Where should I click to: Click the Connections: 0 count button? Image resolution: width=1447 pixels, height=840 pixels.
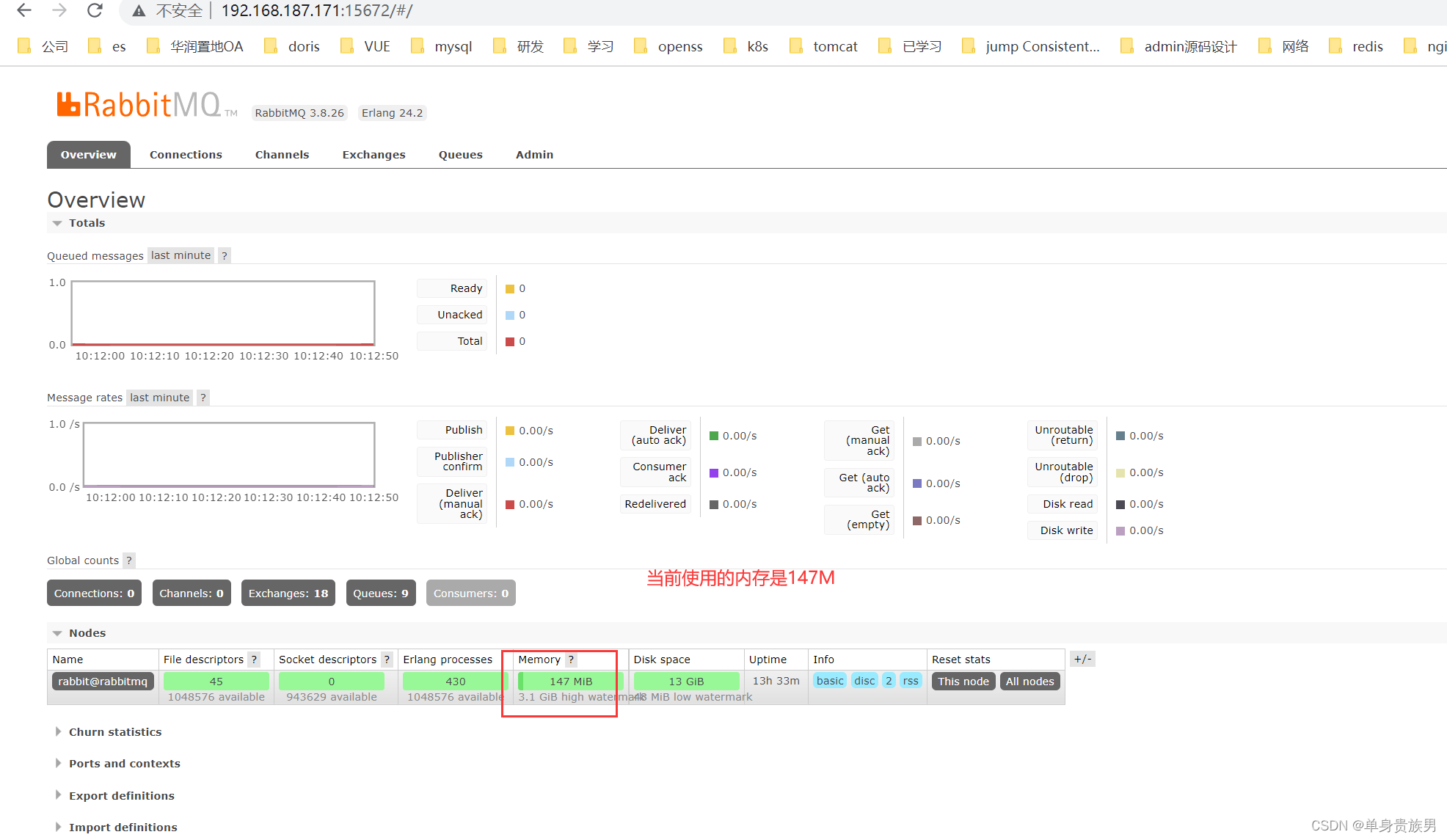(94, 593)
